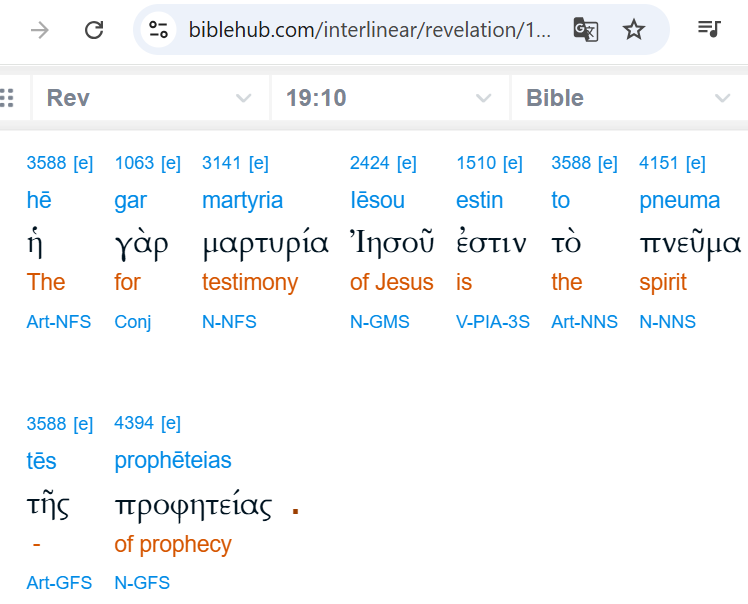The height and width of the screenshot is (604, 748).
Task: Click parsing code N-NNS
Action: (x=667, y=322)
